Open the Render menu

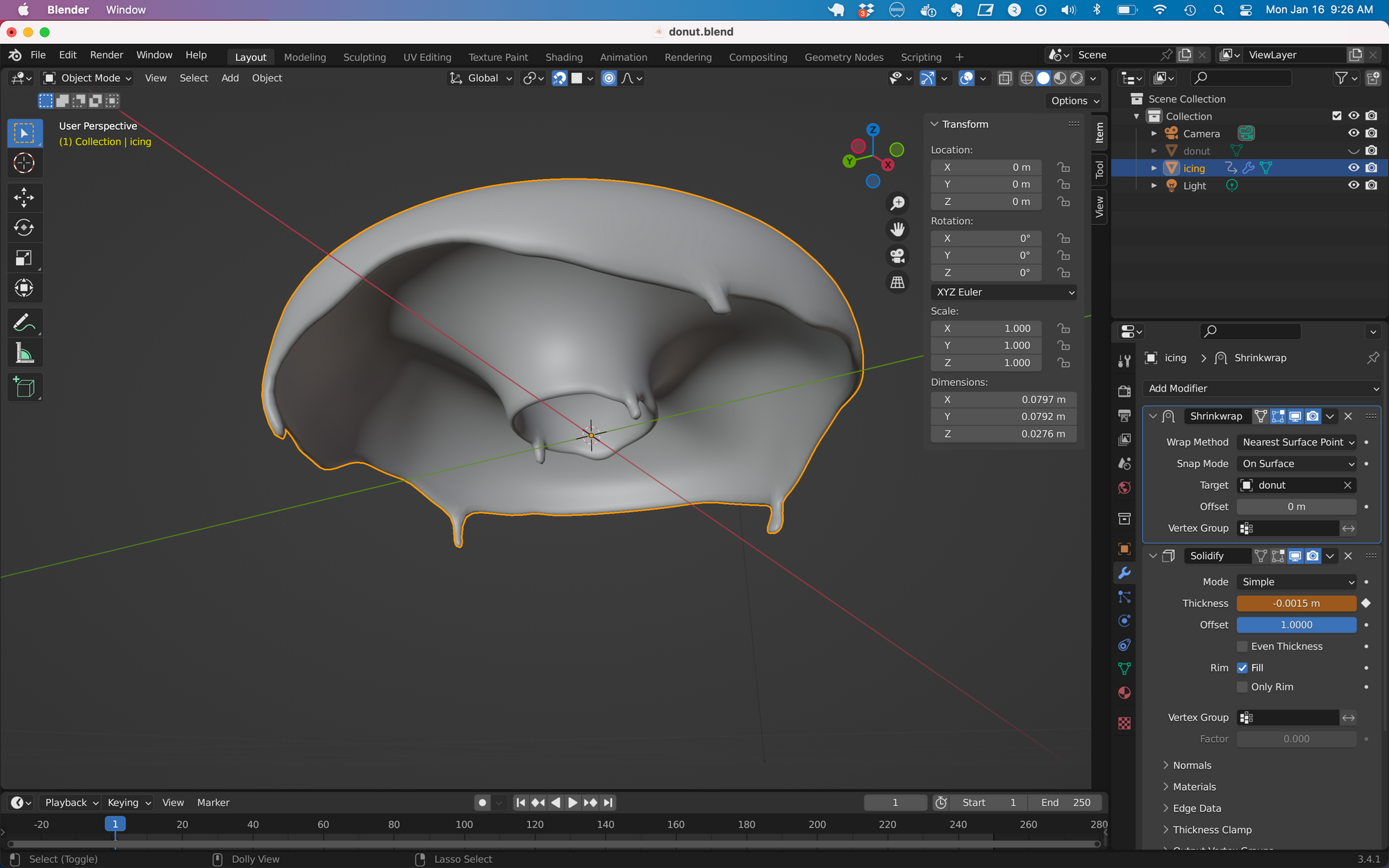pos(106,55)
